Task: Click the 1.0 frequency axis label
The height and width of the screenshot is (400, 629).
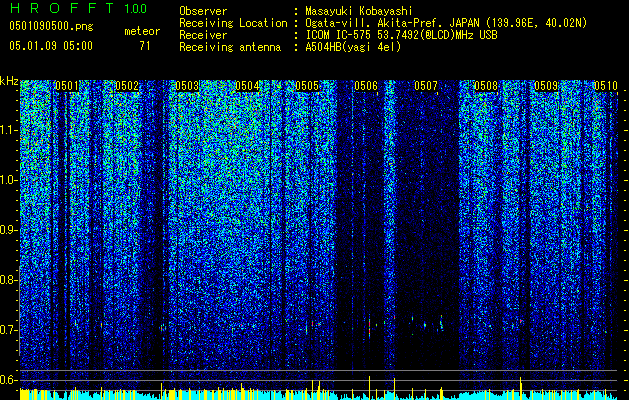Action: click(x=8, y=180)
